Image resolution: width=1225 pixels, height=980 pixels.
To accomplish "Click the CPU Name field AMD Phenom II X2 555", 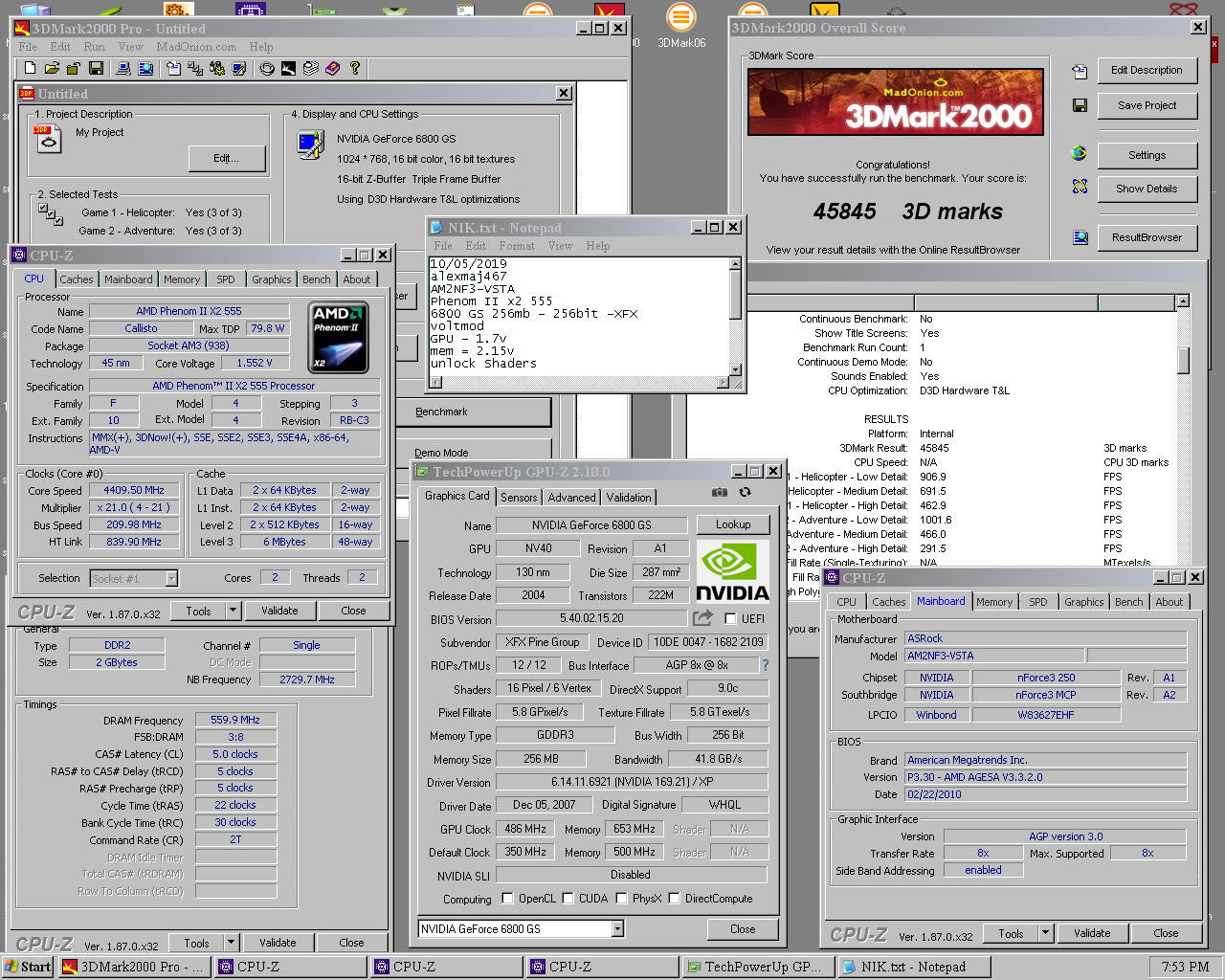I will pos(189,311).
